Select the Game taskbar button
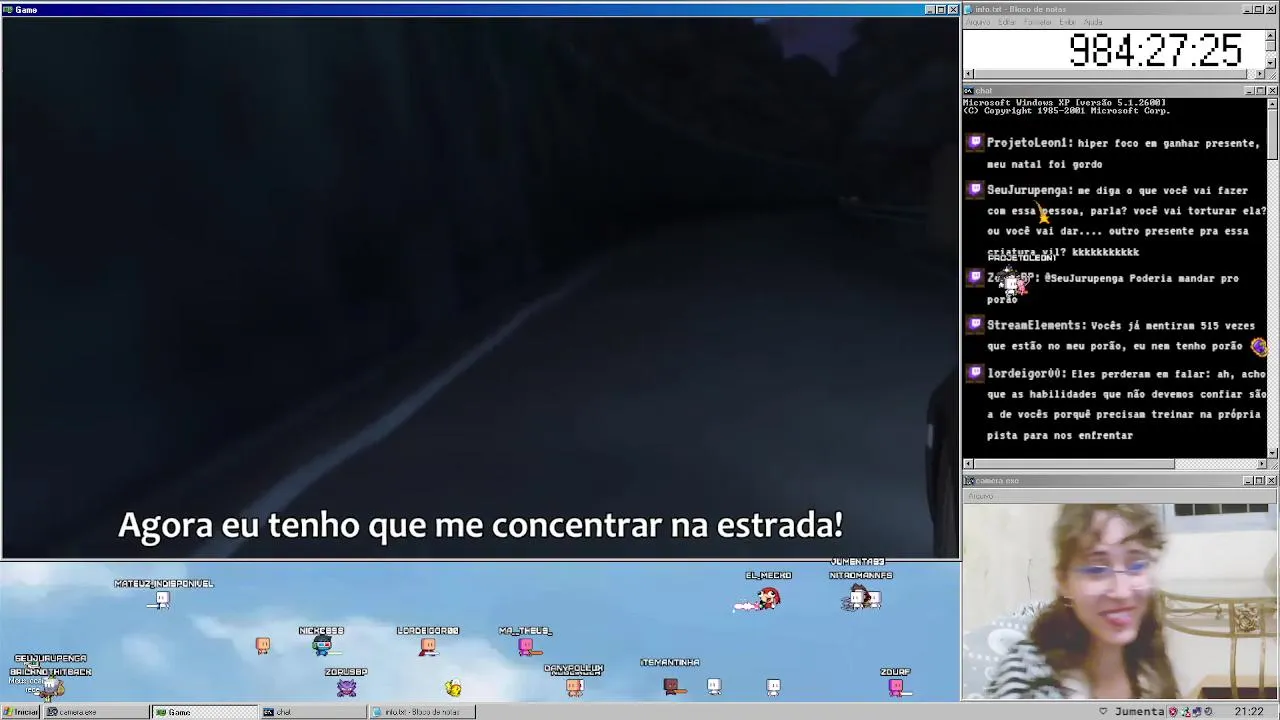The image size is (1280, 720). point(204,712)
